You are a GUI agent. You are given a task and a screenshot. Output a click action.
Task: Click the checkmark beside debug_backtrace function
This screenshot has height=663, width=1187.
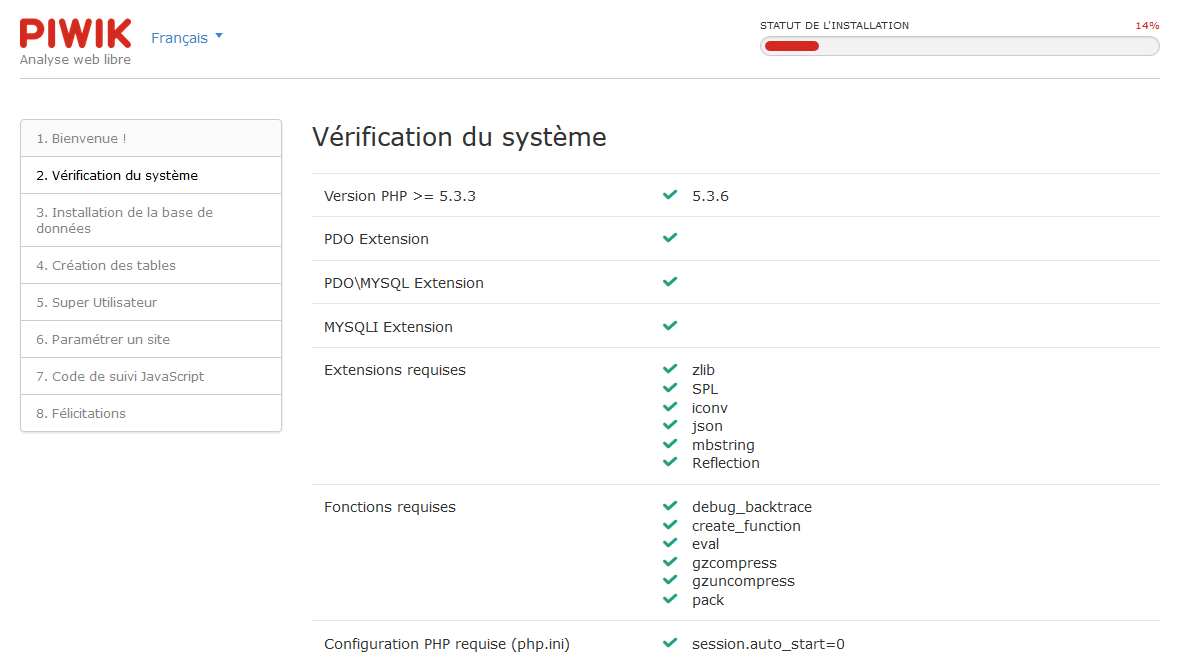(x=670, y=506)
